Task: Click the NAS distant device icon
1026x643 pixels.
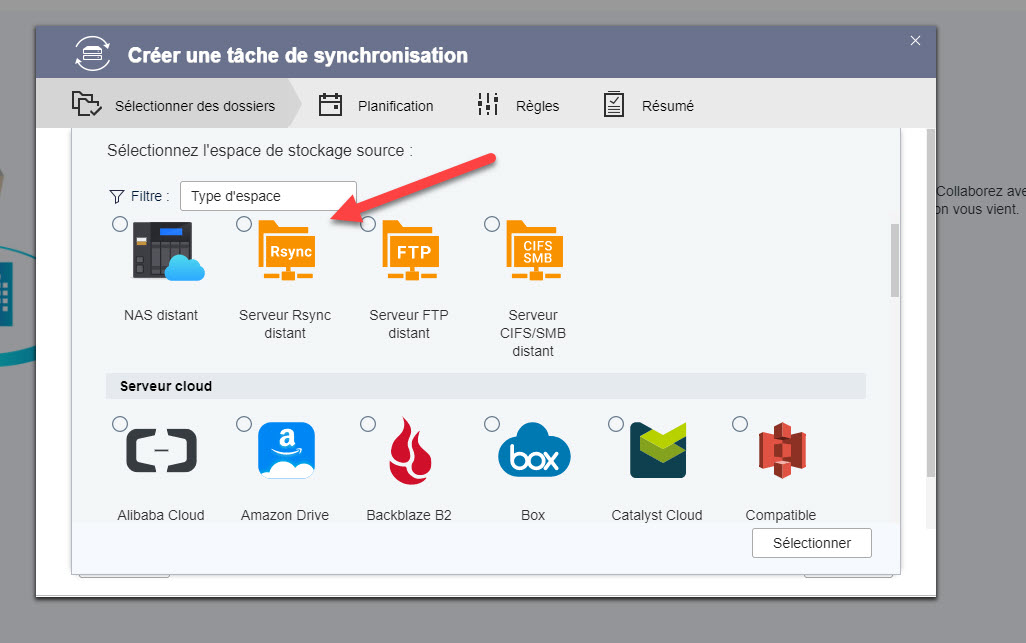Action: [x=168, y=251]
